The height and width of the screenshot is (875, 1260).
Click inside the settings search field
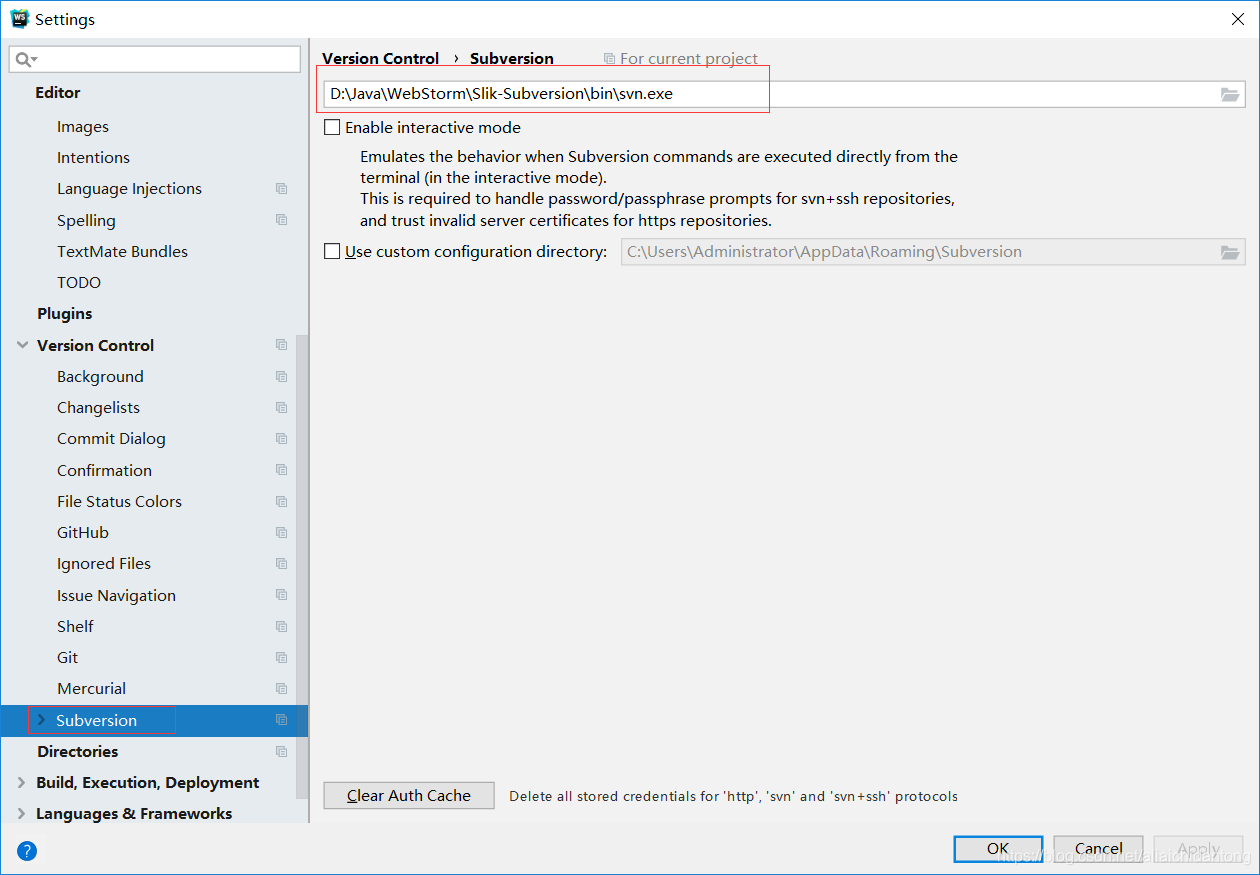[155, 60]
